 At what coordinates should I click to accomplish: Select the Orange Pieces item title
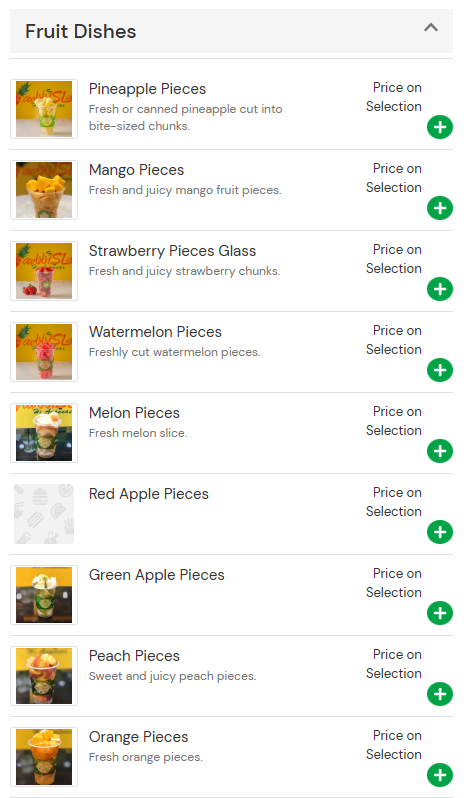point(138,737)
